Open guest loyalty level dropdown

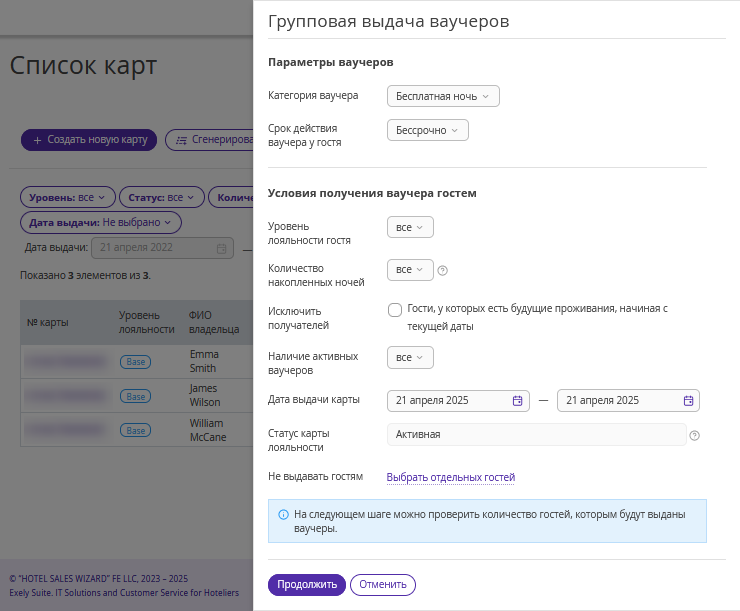(410, 227)
